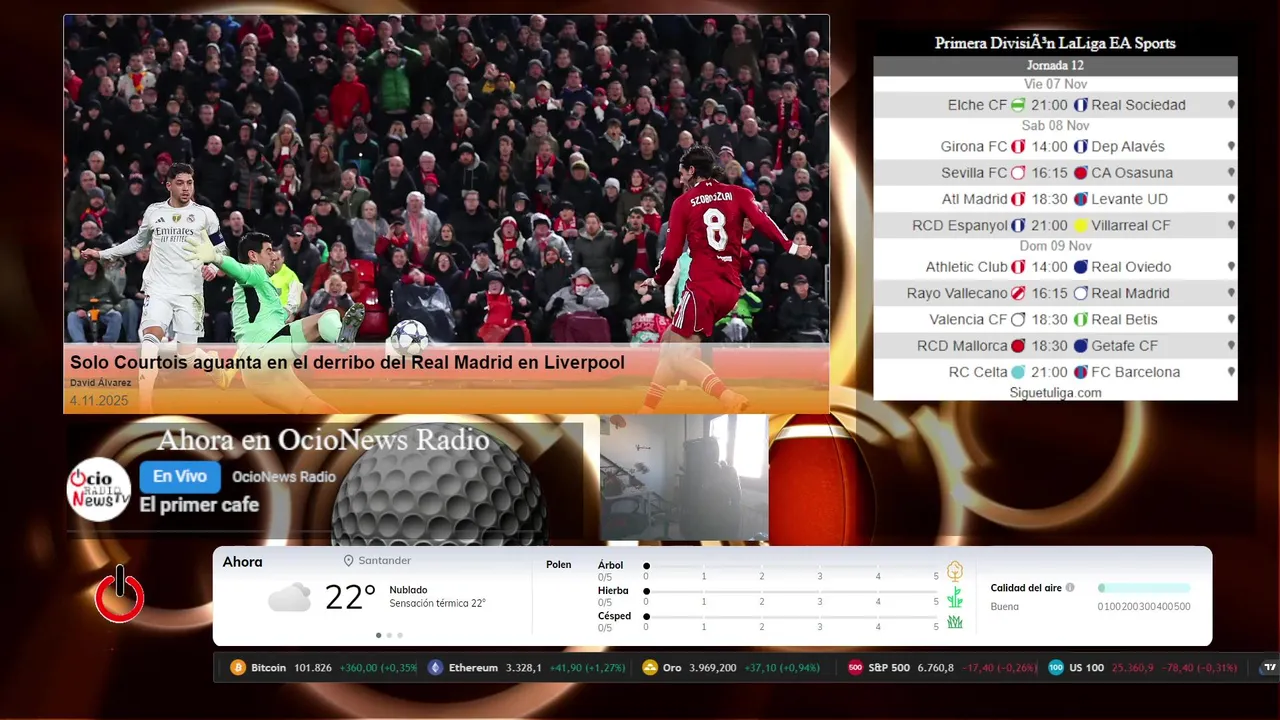Click the Césped pollen level slider

pos(791,617)
